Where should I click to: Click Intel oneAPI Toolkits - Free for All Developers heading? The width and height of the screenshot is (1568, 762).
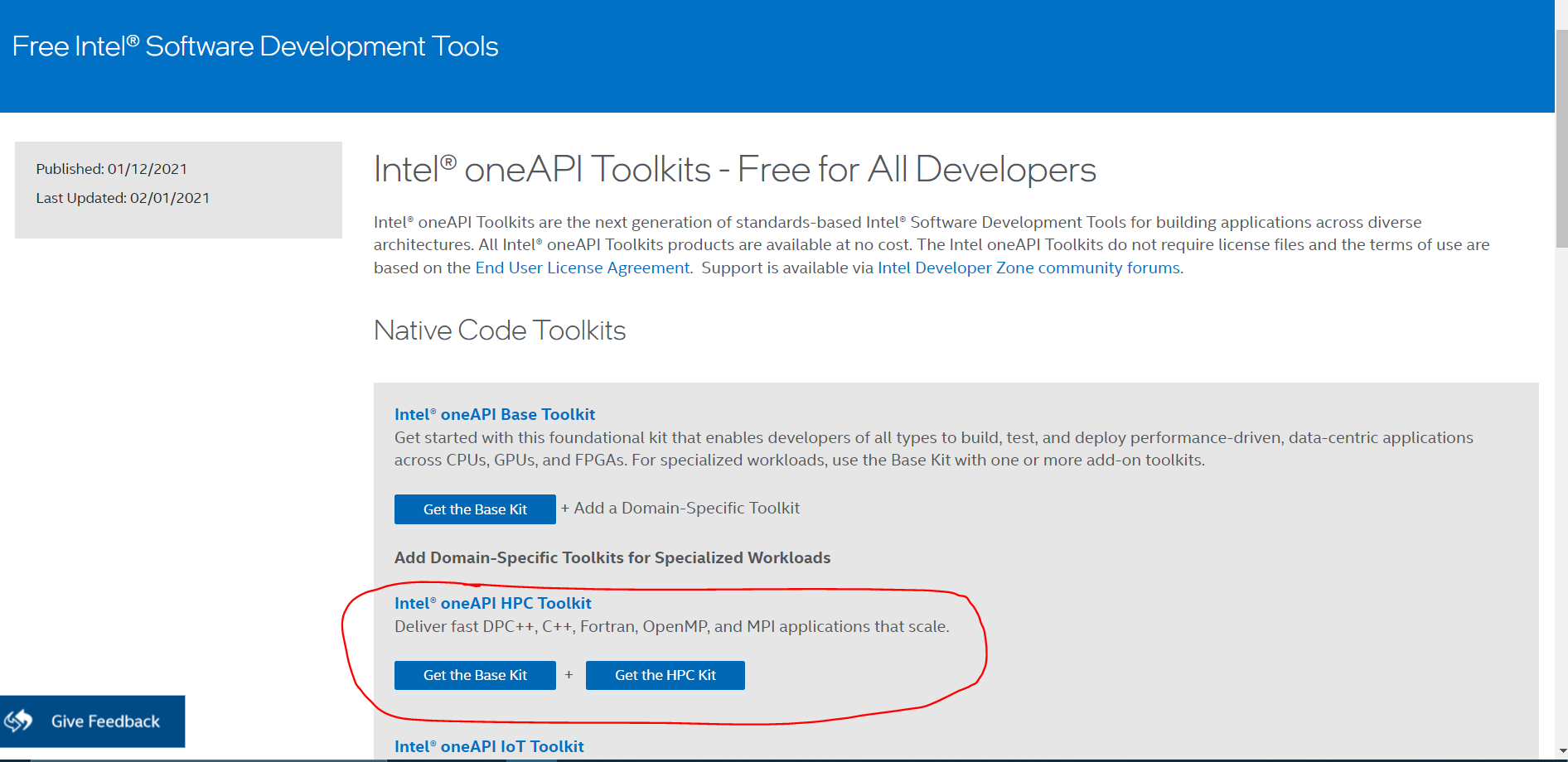(735, 169)
